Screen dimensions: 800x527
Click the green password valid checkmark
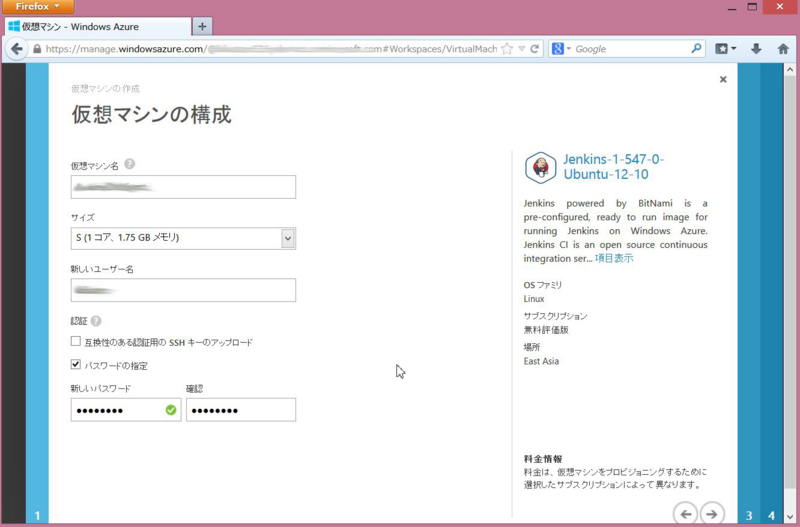click(x=171, y=410)
